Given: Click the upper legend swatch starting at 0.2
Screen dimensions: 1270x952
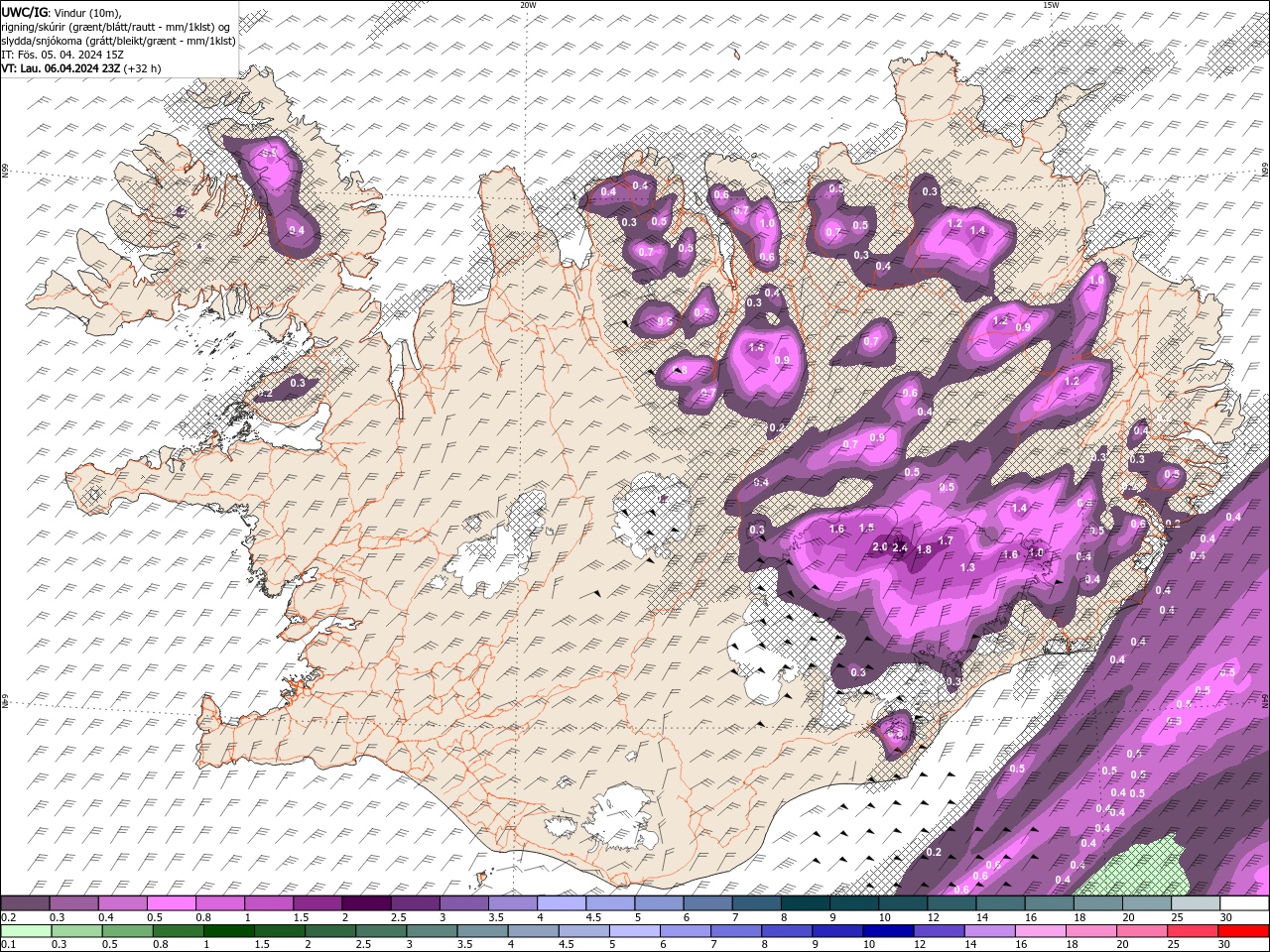Looking at the screenshot, I should coord(26,903).
